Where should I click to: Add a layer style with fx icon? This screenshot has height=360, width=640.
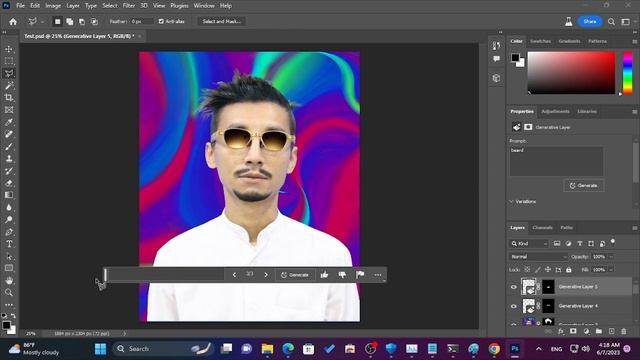point(561,331)
